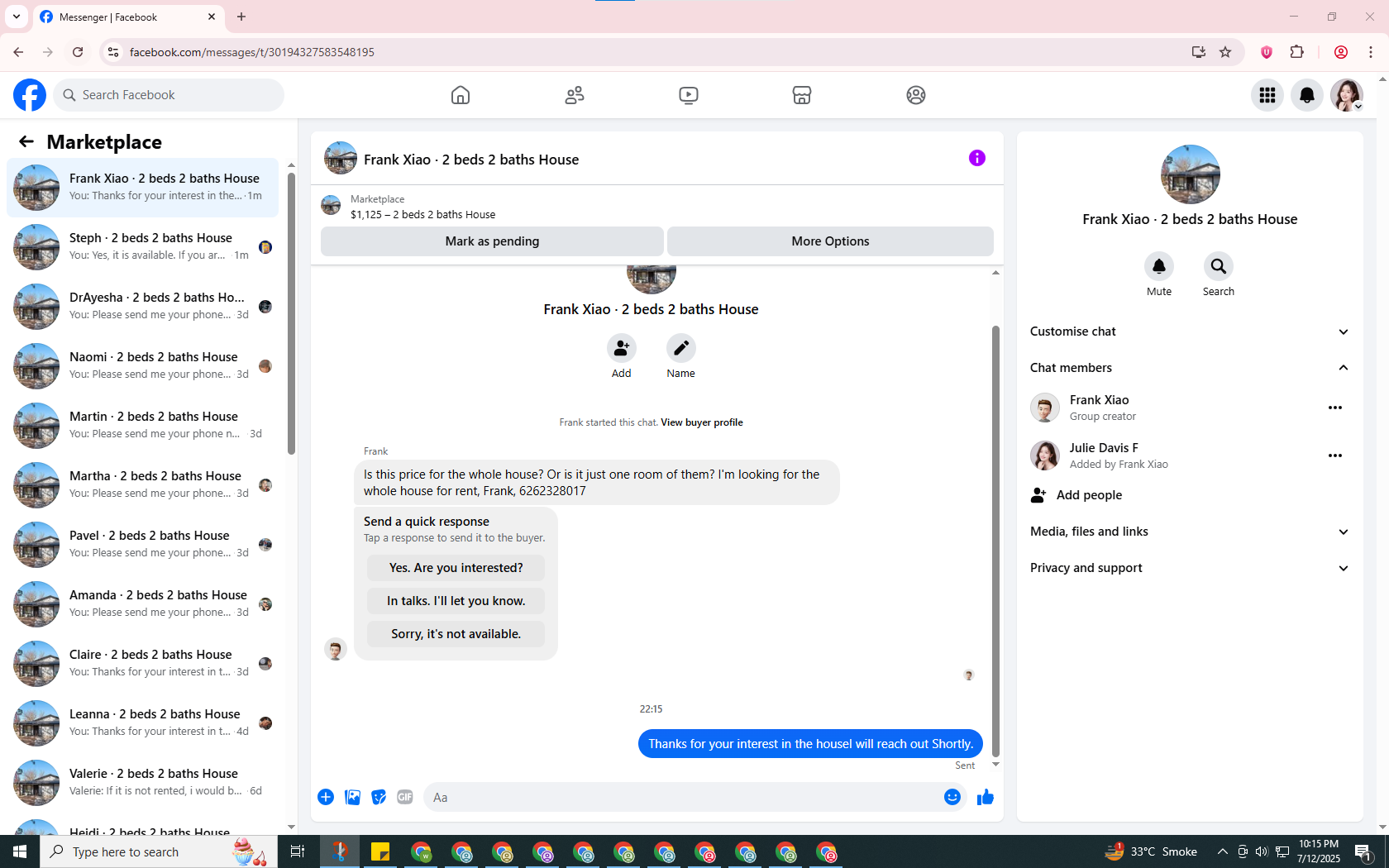
Task: Open the Home feed icon
Action: (461, 95)
